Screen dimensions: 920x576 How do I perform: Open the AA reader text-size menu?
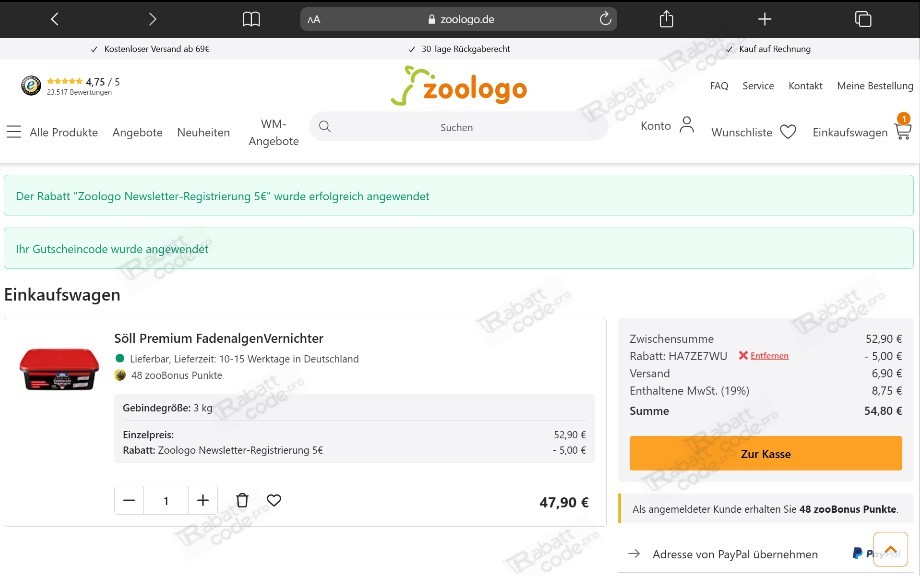(314, 19)
